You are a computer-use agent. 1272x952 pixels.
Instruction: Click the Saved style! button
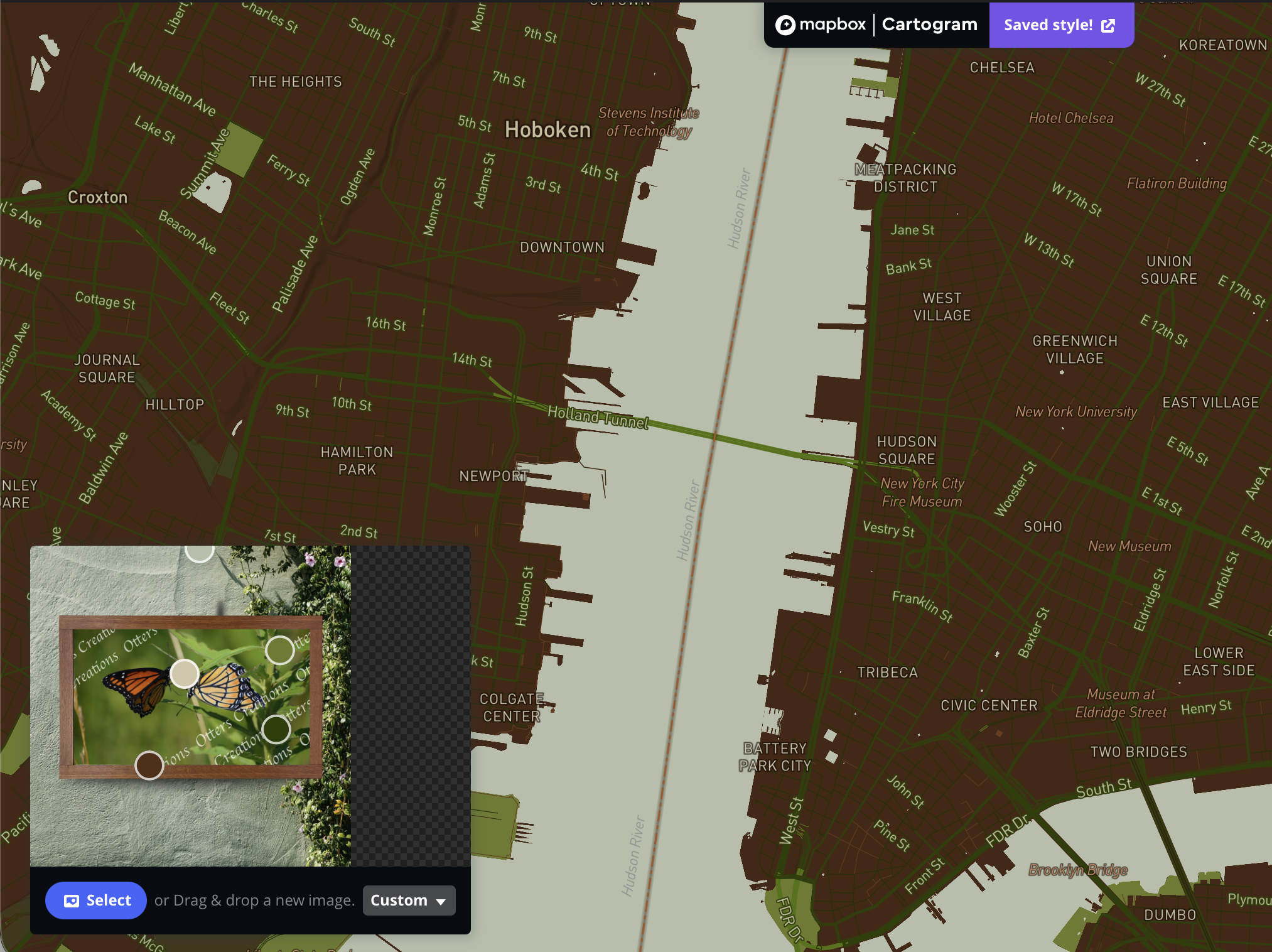tap(1060, 25)
